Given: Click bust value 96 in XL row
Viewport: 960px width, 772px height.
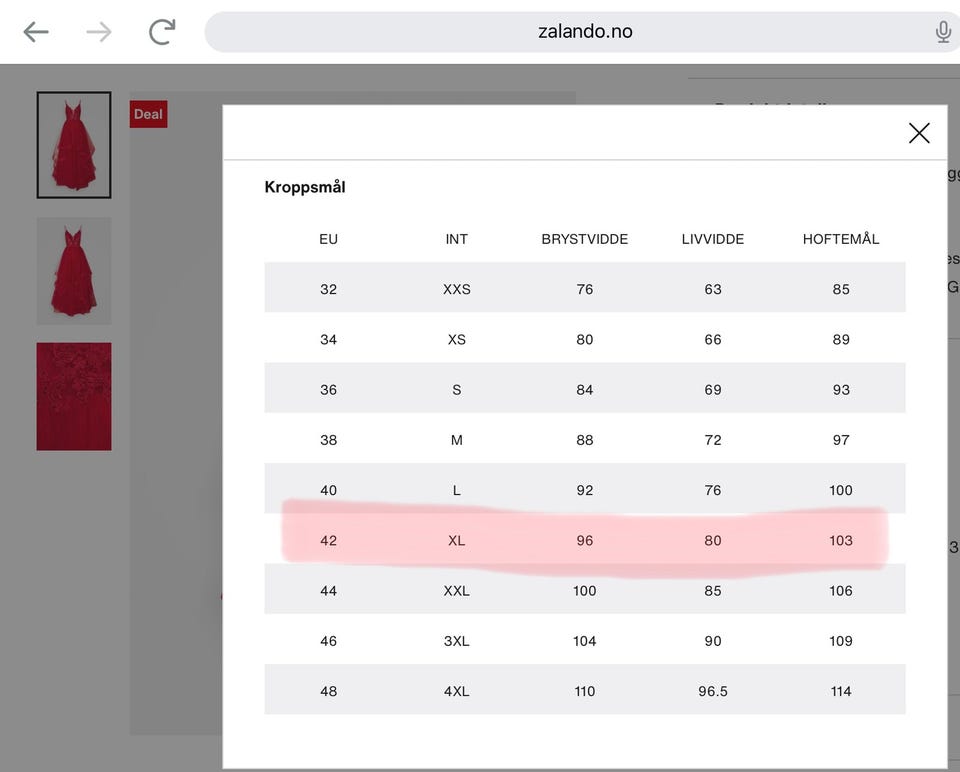Looking at the screenshot, I should coord(585,540).
